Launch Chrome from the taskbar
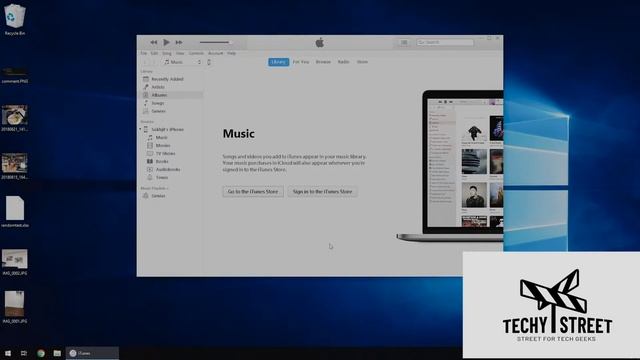This screenshot has height=360, width=640. (x=41, y=353)
